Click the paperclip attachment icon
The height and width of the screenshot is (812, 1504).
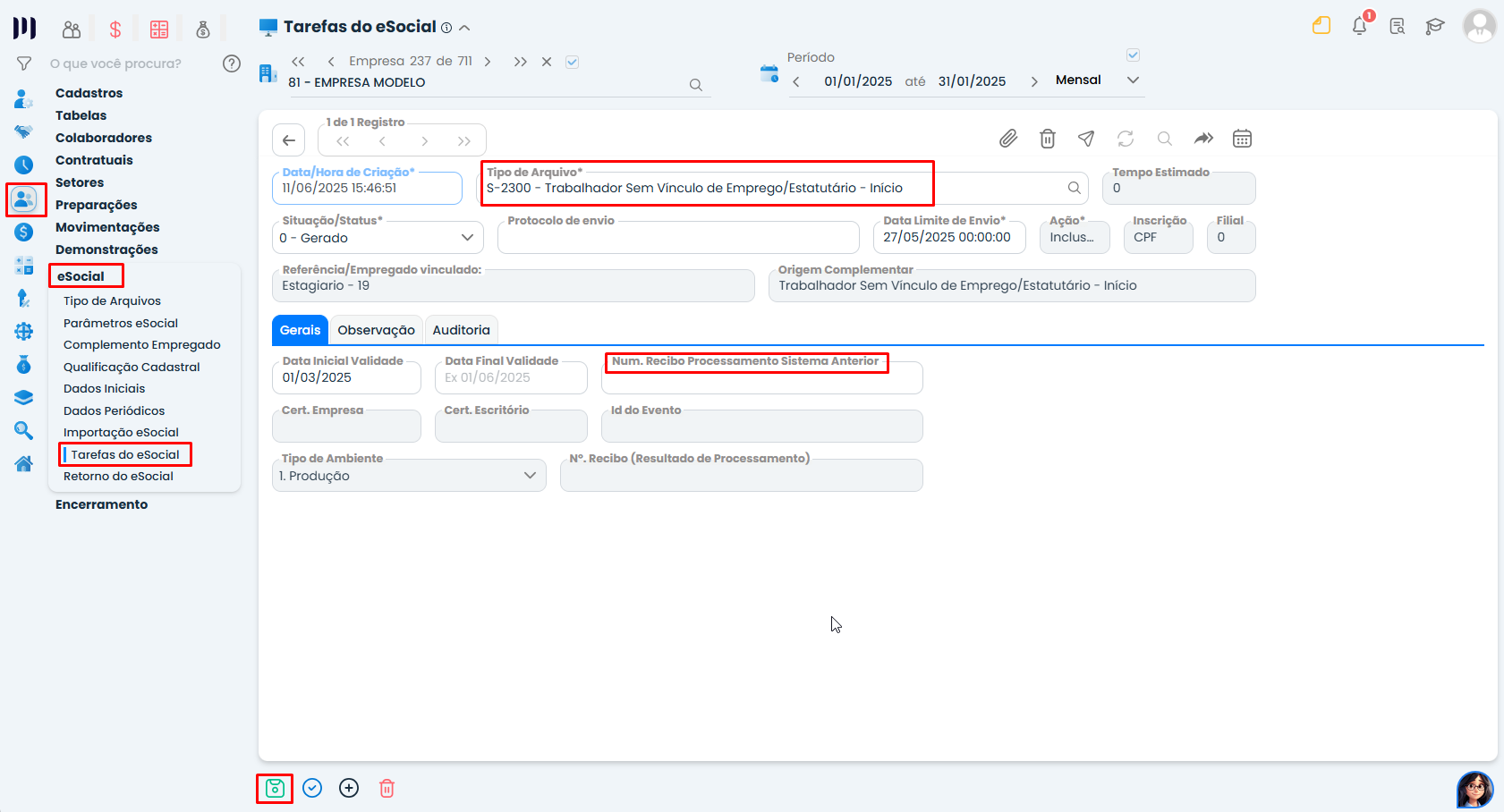[x=1008, y=139]
